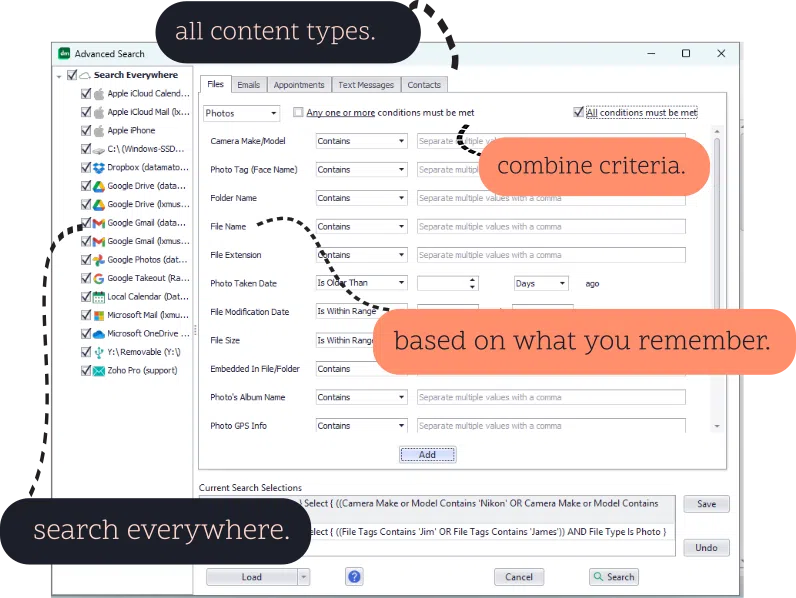The height and width of the screenshot is (598, 796).
Task: Open Photo Tag (Face Name) operator dropdown
Action: click(x=361, y=170)
